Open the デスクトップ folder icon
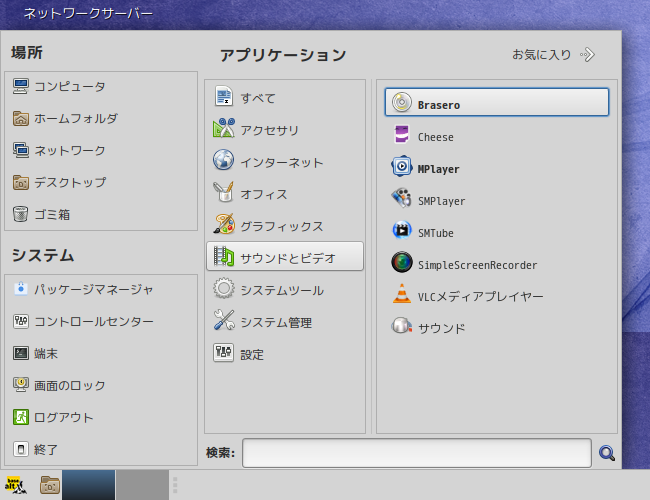This screenshot has height=500, width=650. (x=21, y=182)
